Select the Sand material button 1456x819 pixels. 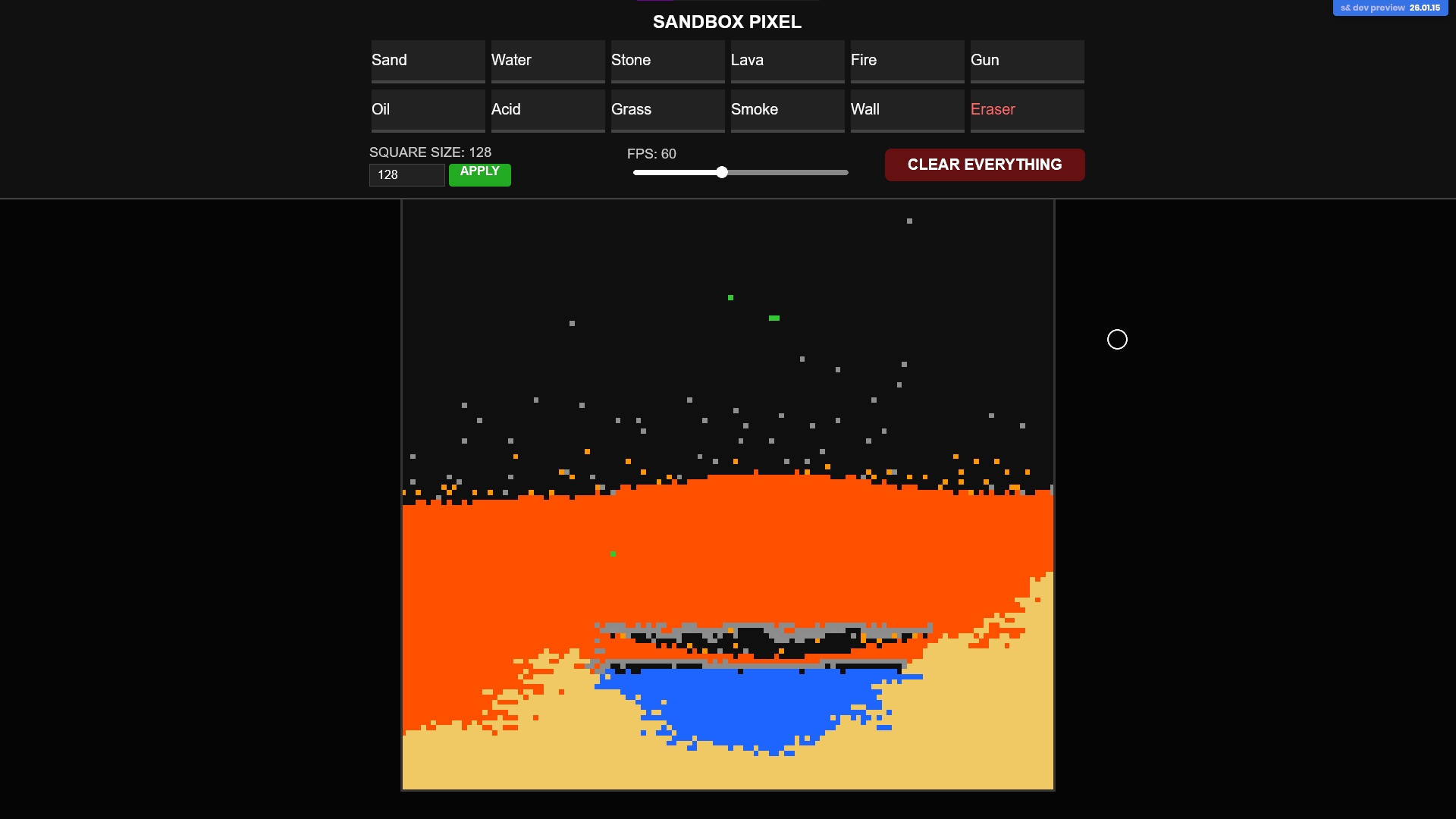tap(428, 61)
